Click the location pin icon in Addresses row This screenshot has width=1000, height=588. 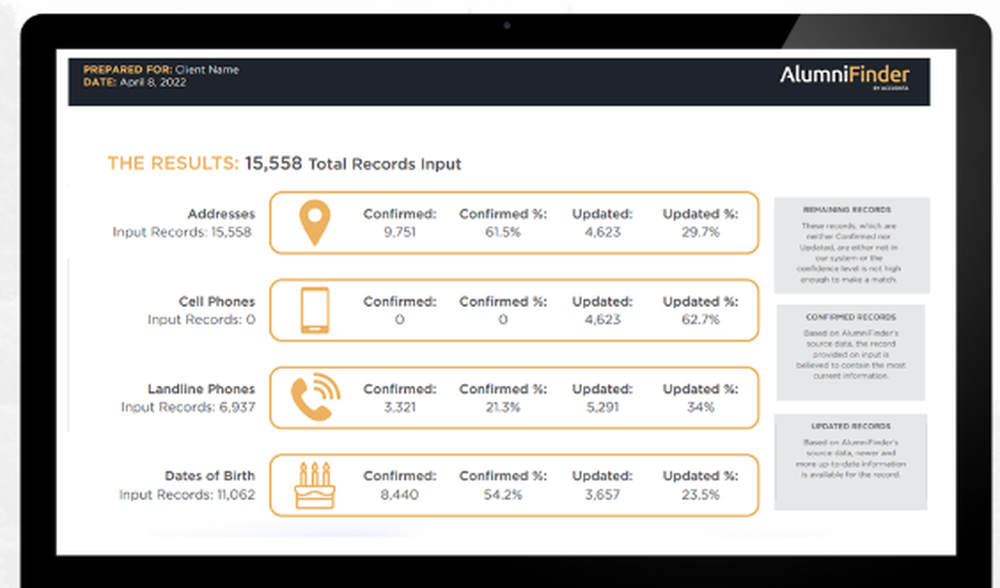point(314,223)
